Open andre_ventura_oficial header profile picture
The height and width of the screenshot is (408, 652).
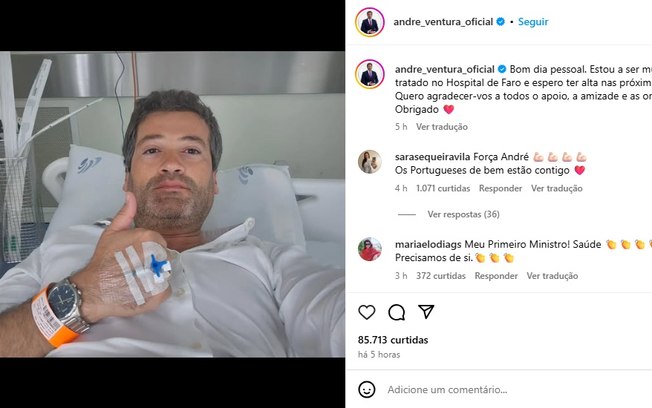tap(370, 22)
